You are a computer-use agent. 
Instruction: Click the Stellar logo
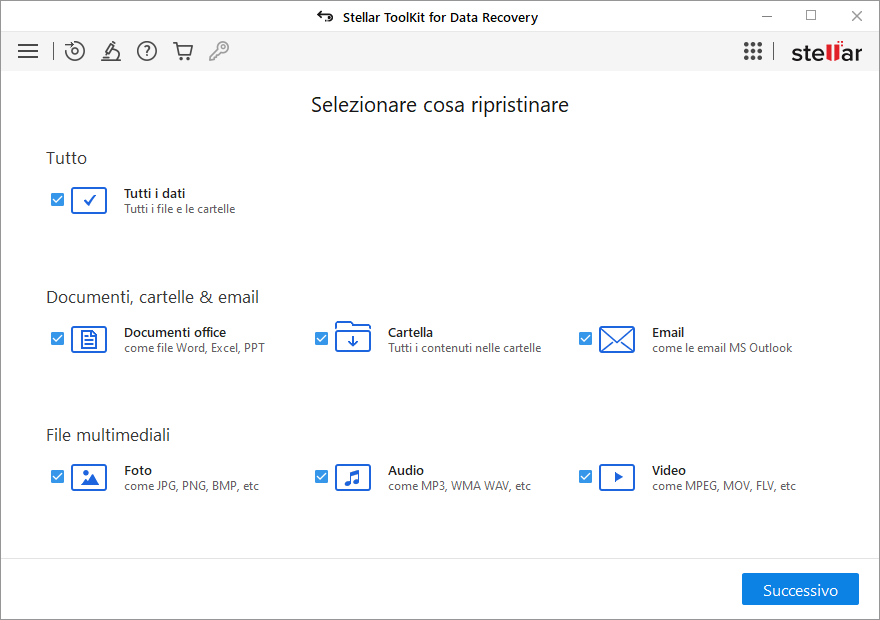click(x=827, y=52)
